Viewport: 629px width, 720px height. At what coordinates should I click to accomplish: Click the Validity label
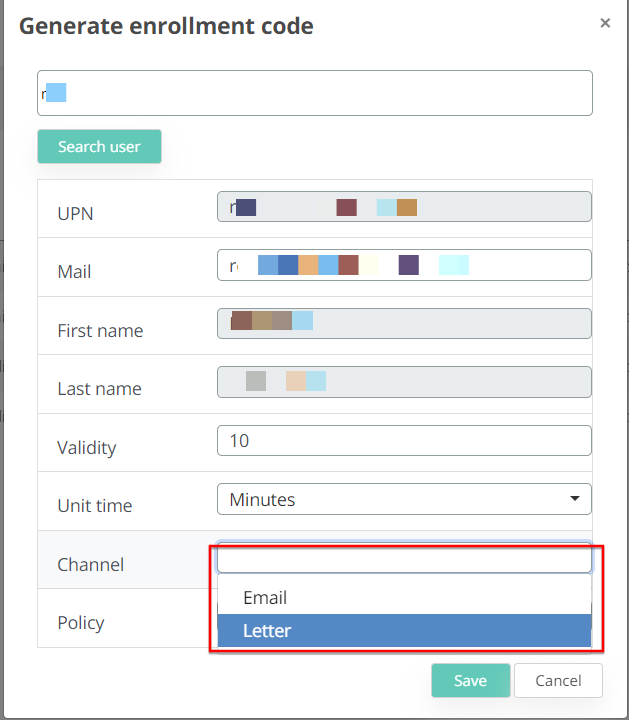pyautogui.click(x=87, y=448)
